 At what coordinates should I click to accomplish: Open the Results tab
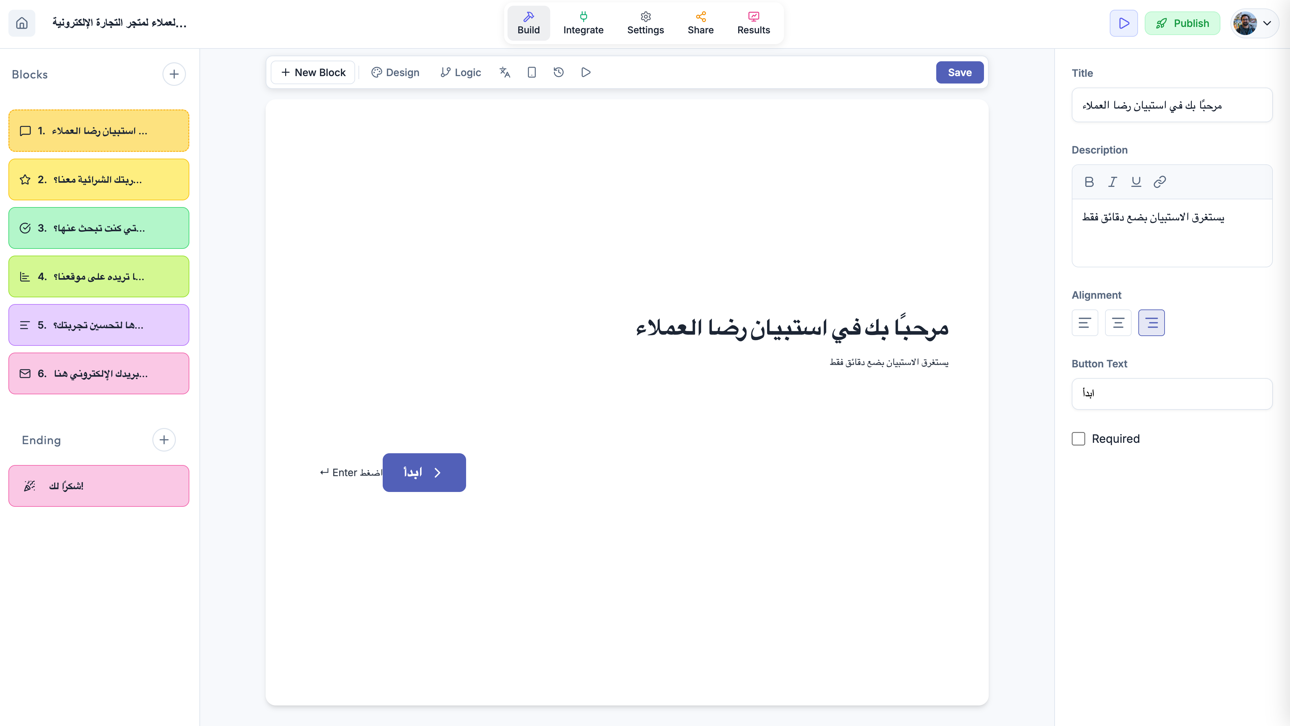[753, 22]
